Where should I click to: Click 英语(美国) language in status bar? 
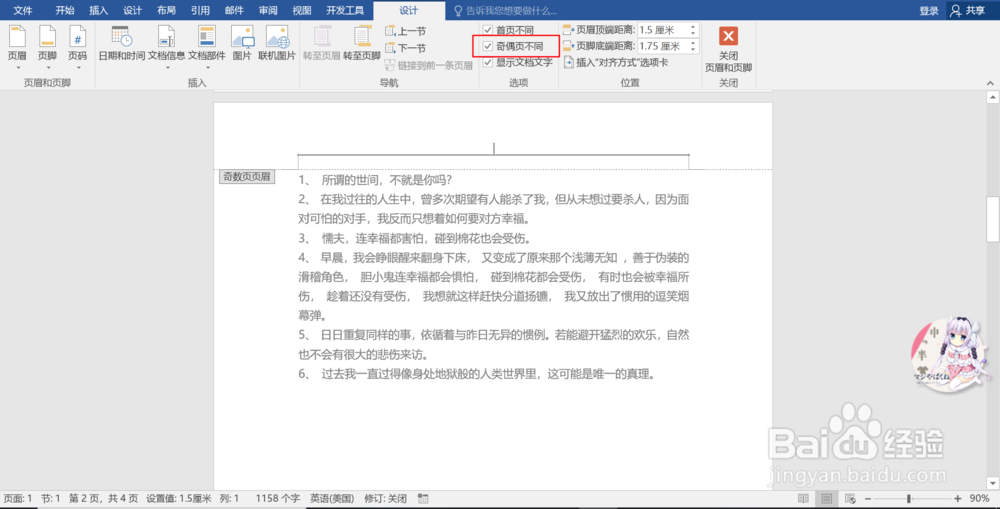tap(332, 499)
